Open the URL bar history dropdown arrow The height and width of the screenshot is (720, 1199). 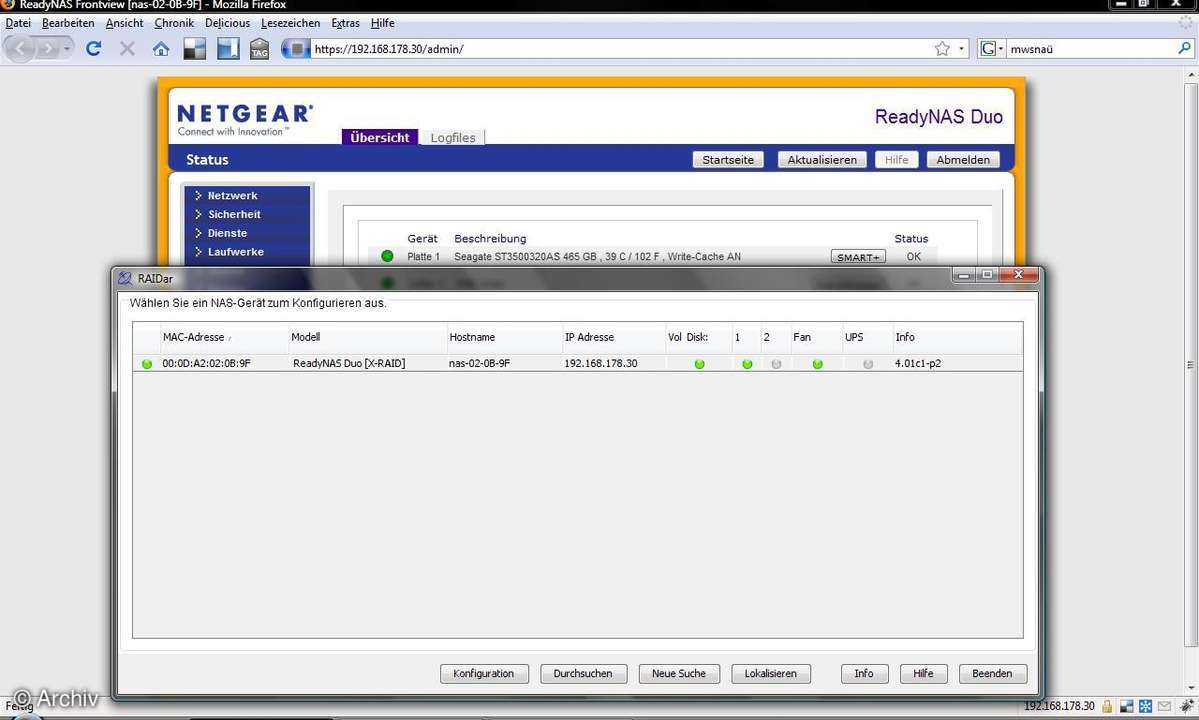click(x=961, y=49)
